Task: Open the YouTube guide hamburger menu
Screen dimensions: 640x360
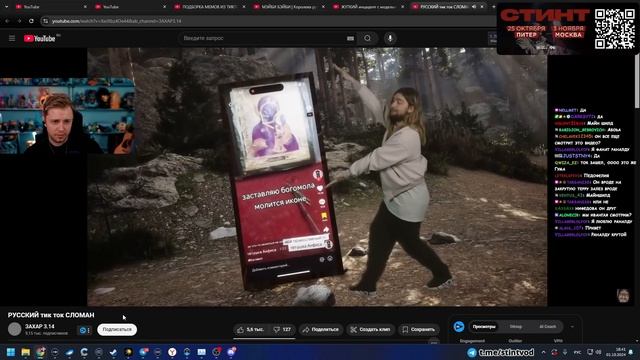Action: tap(12, 38)
